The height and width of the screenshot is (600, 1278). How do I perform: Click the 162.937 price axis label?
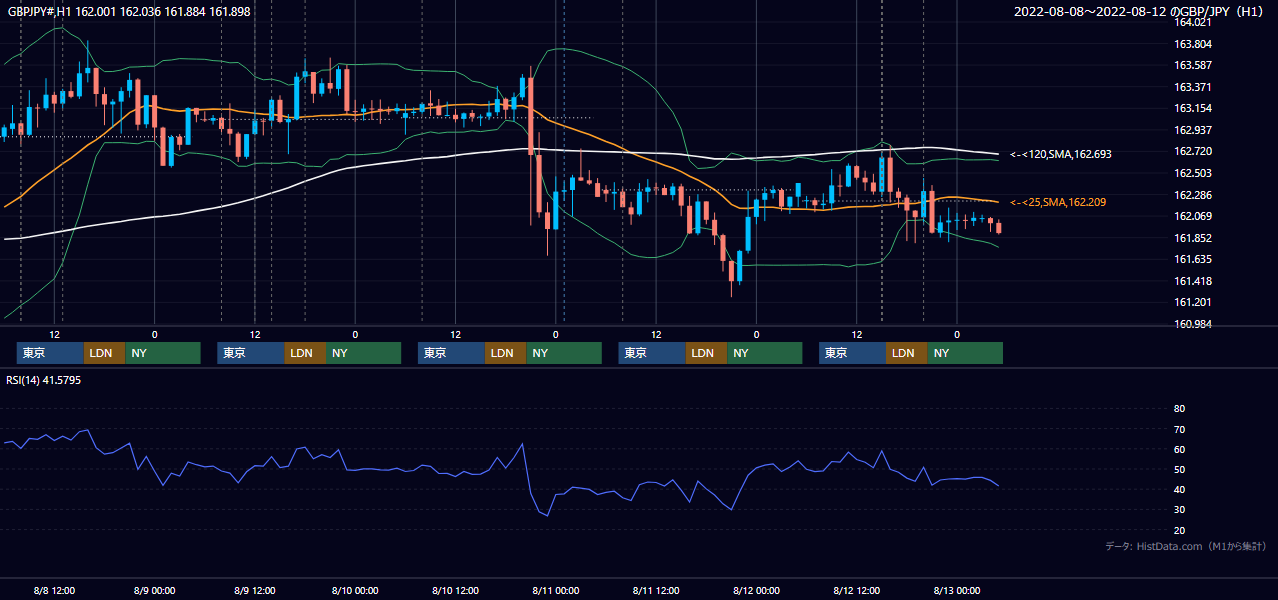point(1193,130)
